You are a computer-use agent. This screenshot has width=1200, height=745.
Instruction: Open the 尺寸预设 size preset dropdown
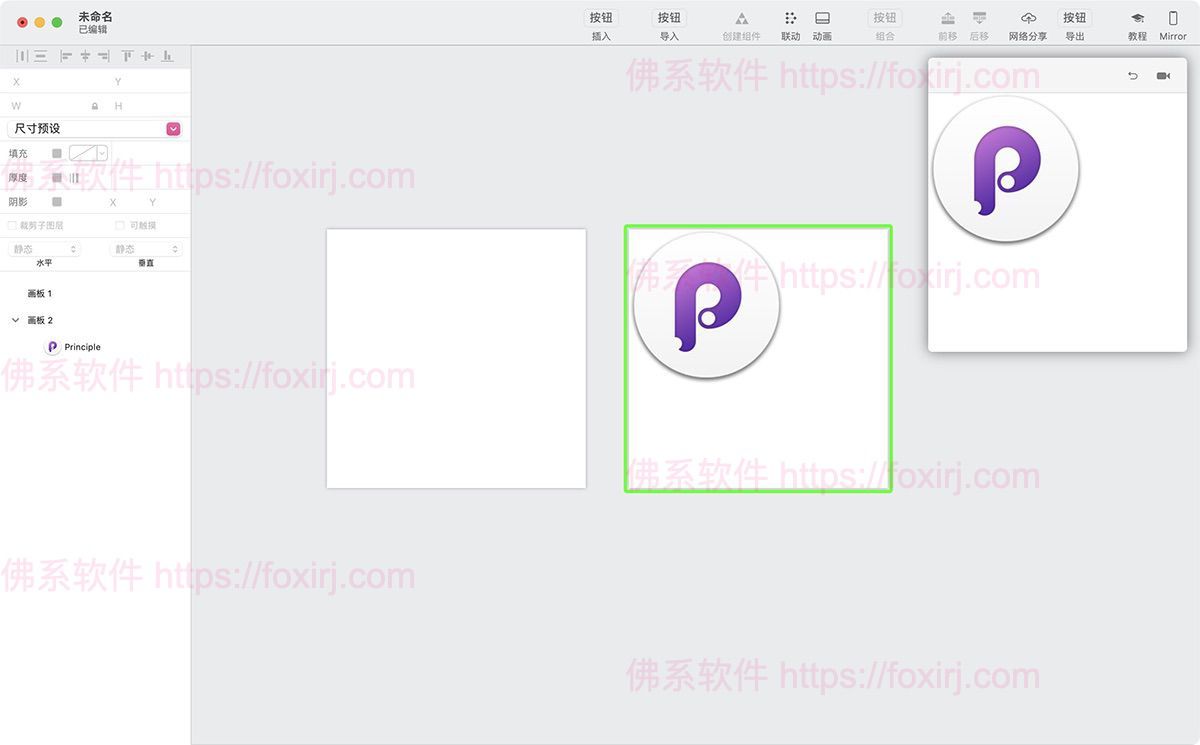[172, 128]
